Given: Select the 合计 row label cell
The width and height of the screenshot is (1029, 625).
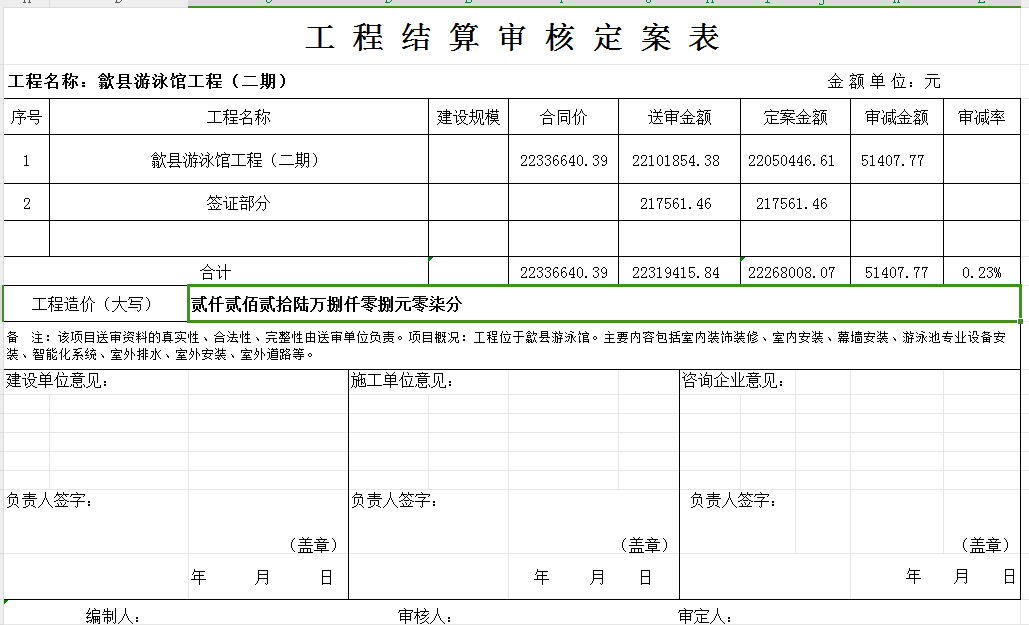Looking at the screenshot, I should [215, 272].
